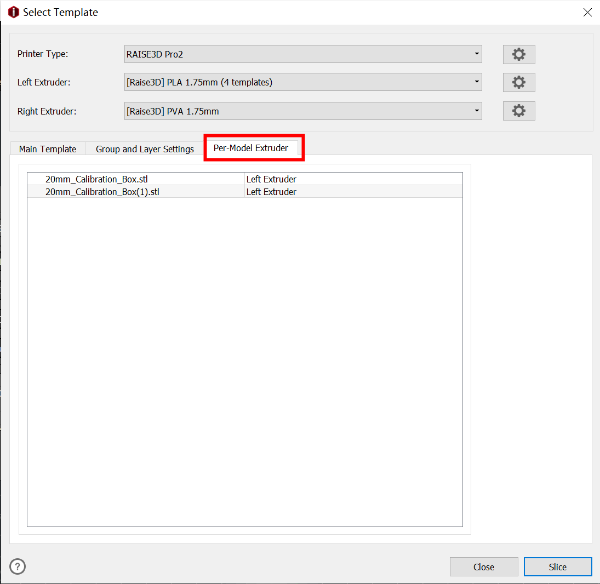Open the Group and Layer Settings tab
The image size is (600, 584).
pyautogui.click(x=145, y=149)
